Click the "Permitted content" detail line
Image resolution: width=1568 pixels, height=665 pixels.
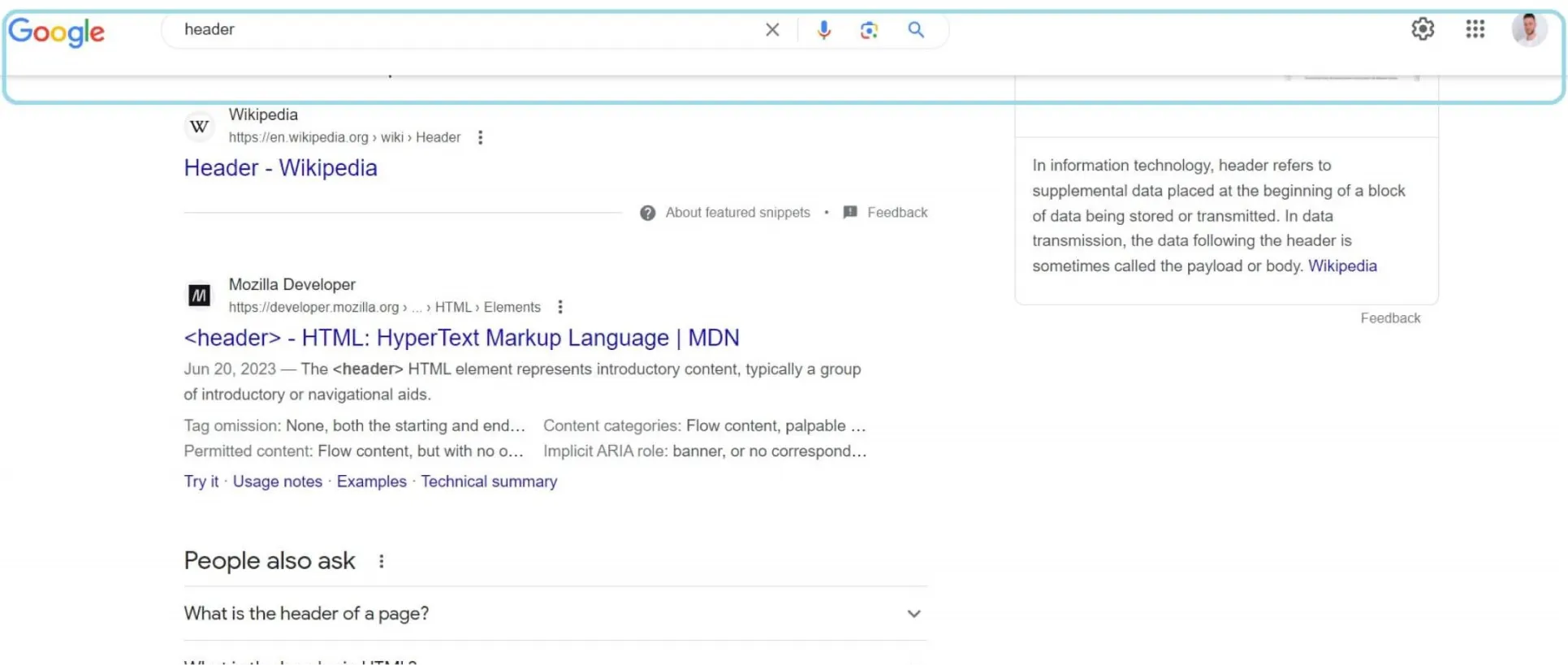click(x=353, y=451)
